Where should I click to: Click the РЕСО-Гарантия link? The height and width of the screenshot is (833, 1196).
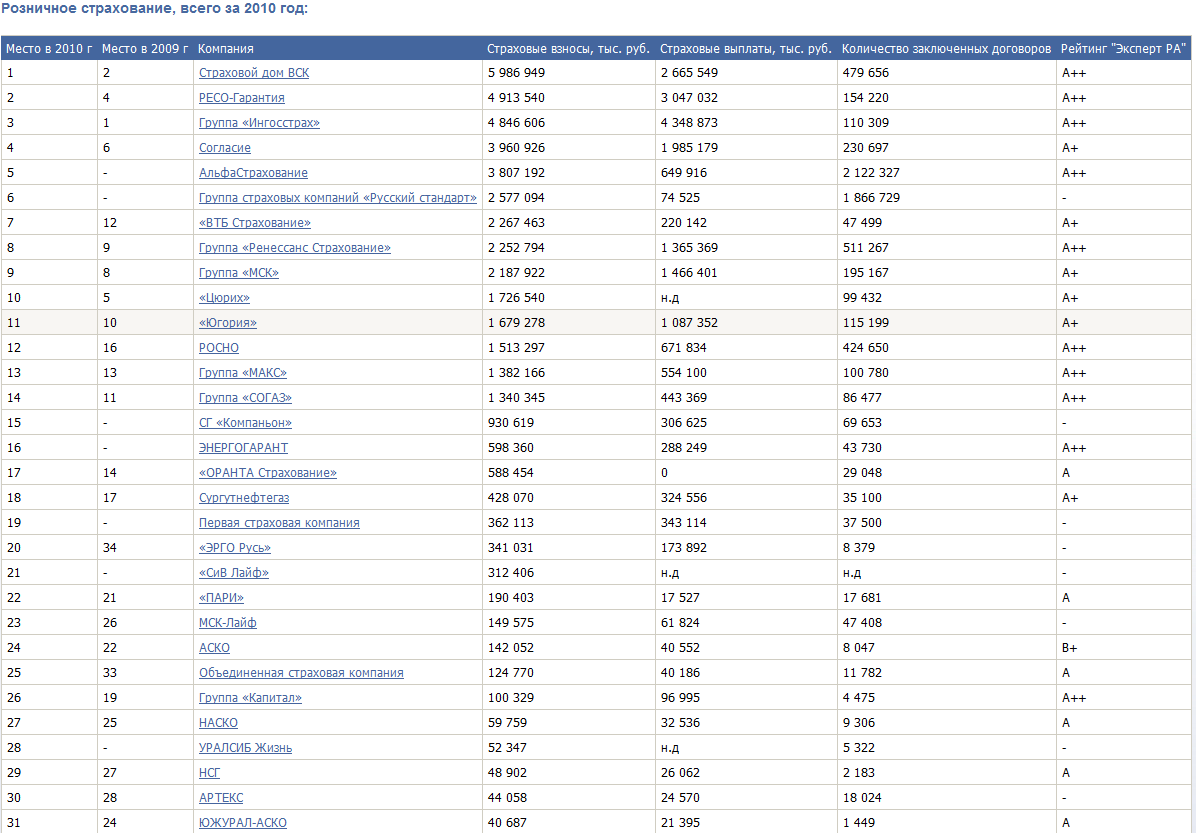(241, 98)
